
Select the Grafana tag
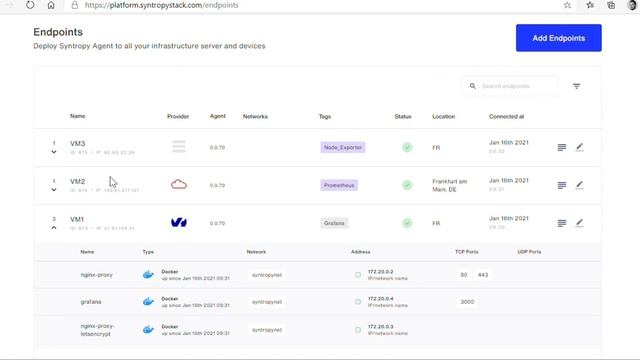334,223
